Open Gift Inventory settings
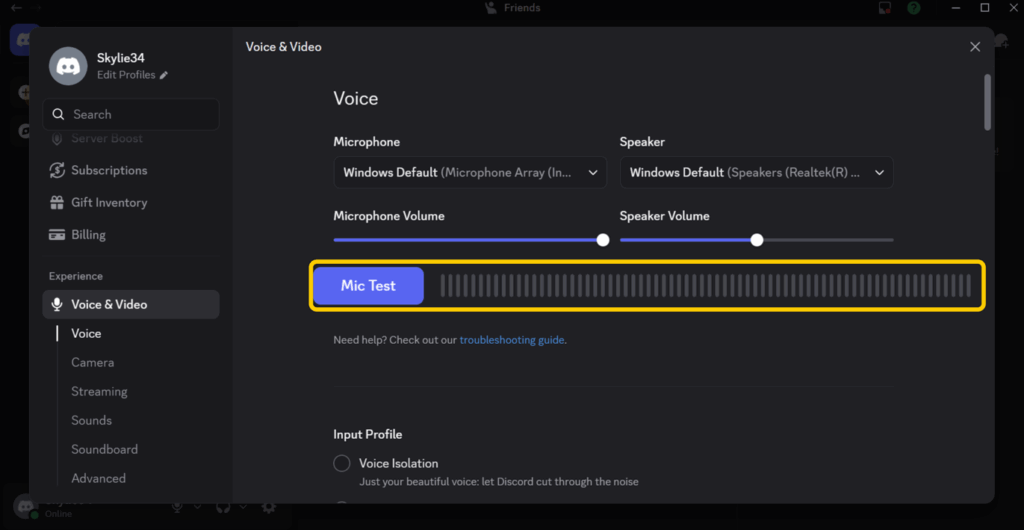The height and width of the screenshot is (530, 1024). click(131, 202)
